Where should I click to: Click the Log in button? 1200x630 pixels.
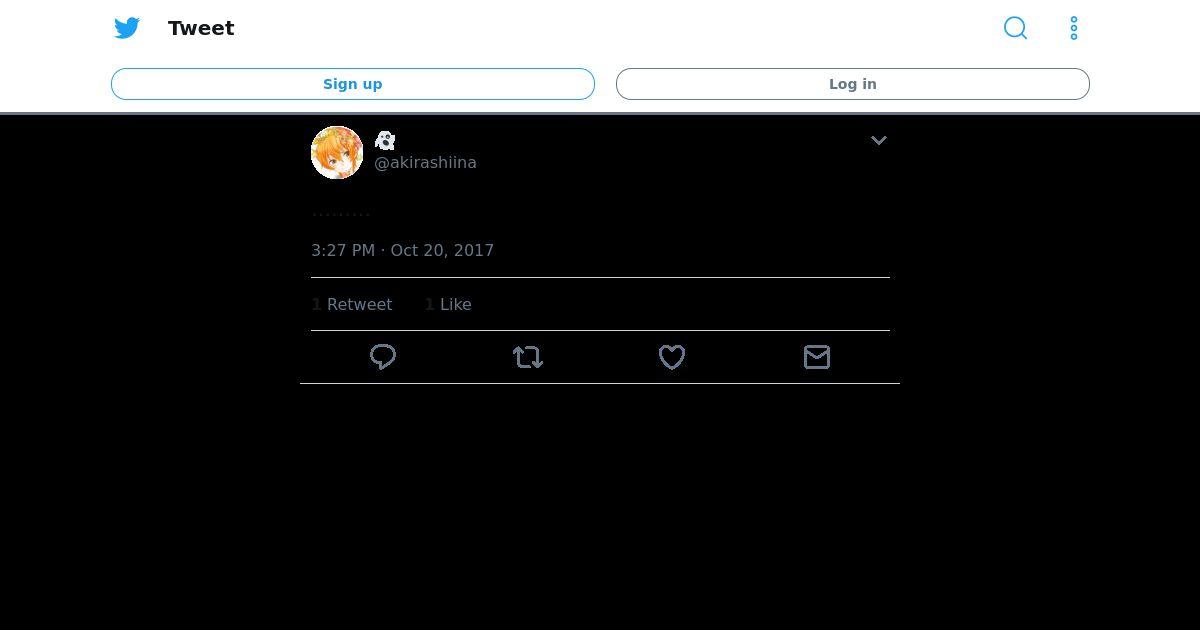[x=853, y=84]
